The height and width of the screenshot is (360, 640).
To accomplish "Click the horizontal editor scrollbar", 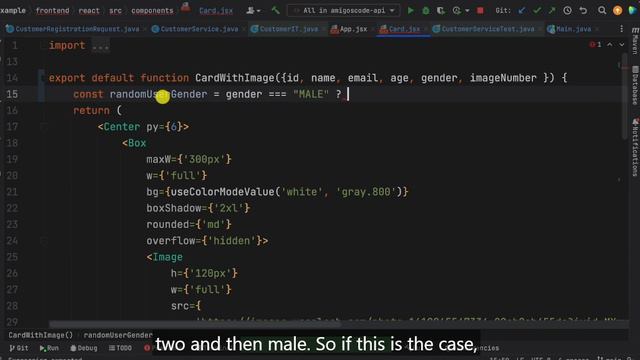I will (x=195, y=324).
